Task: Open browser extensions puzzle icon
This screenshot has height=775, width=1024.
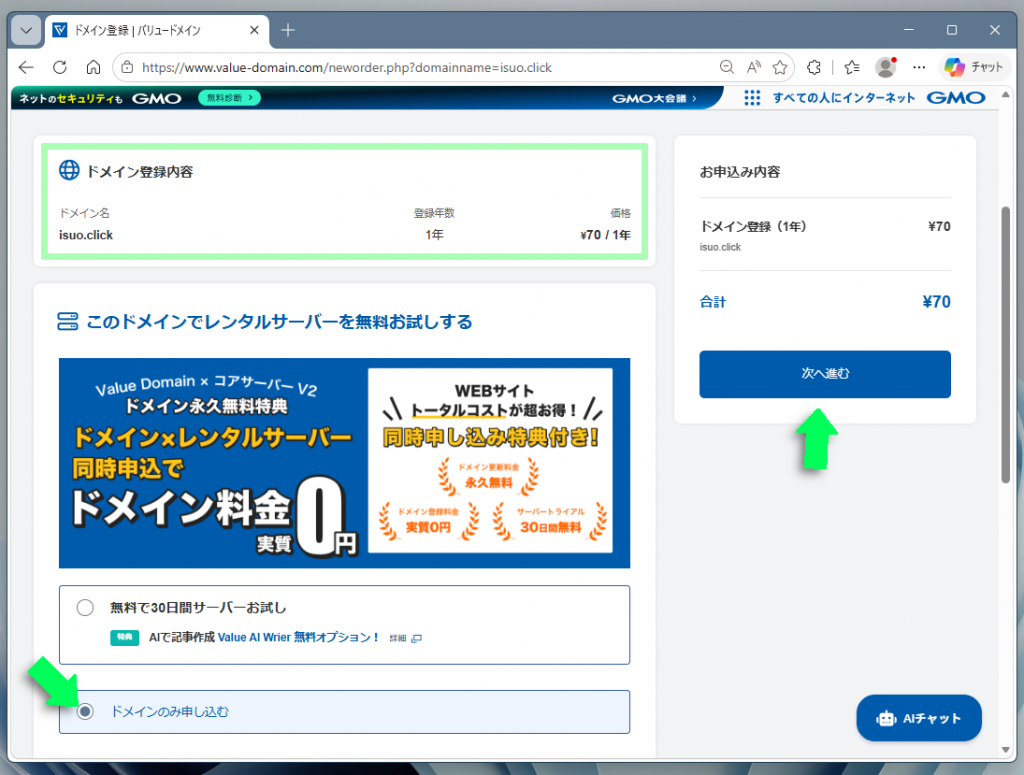Action: [814, 67]
